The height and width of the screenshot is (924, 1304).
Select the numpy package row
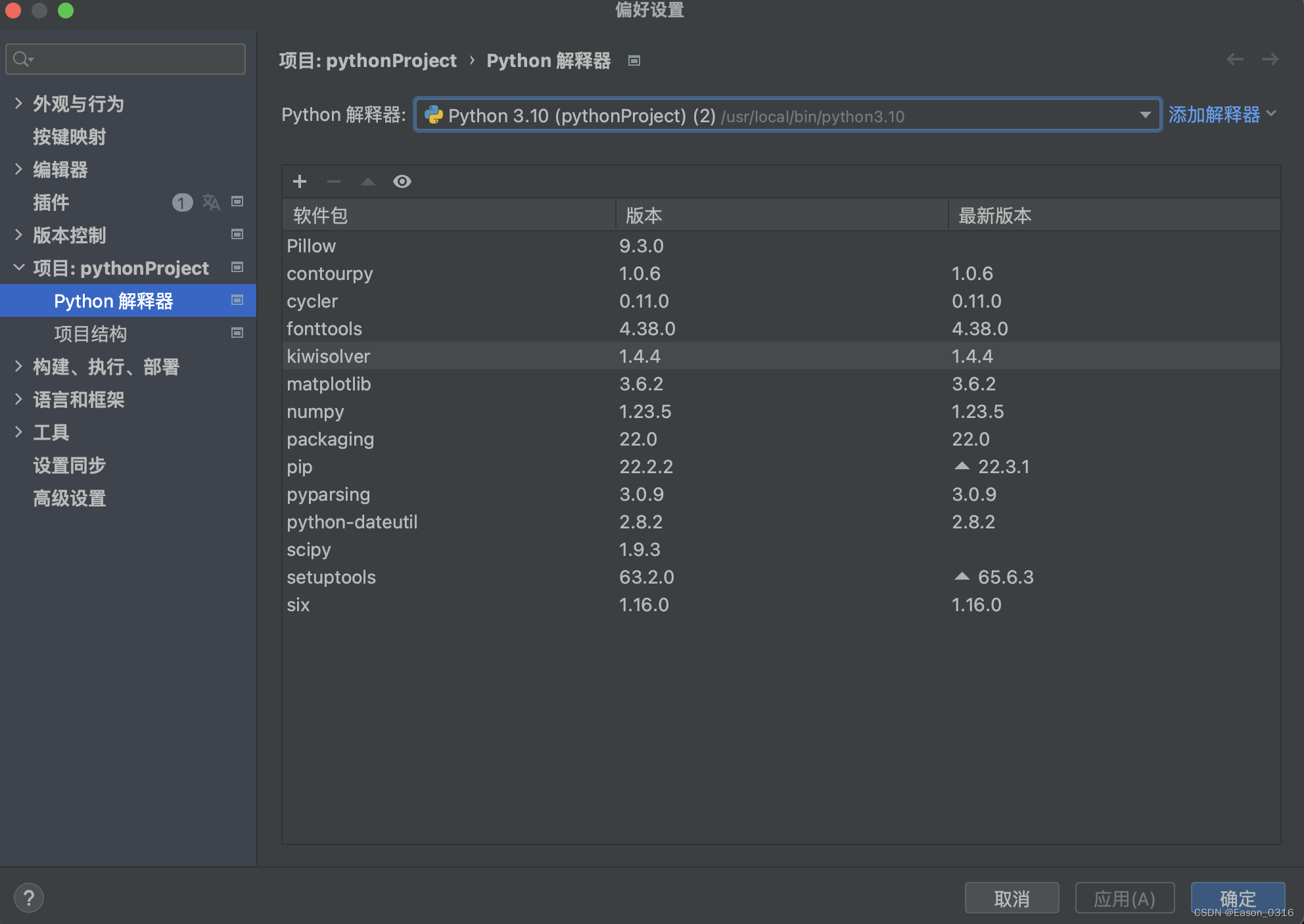coord(781,411)
